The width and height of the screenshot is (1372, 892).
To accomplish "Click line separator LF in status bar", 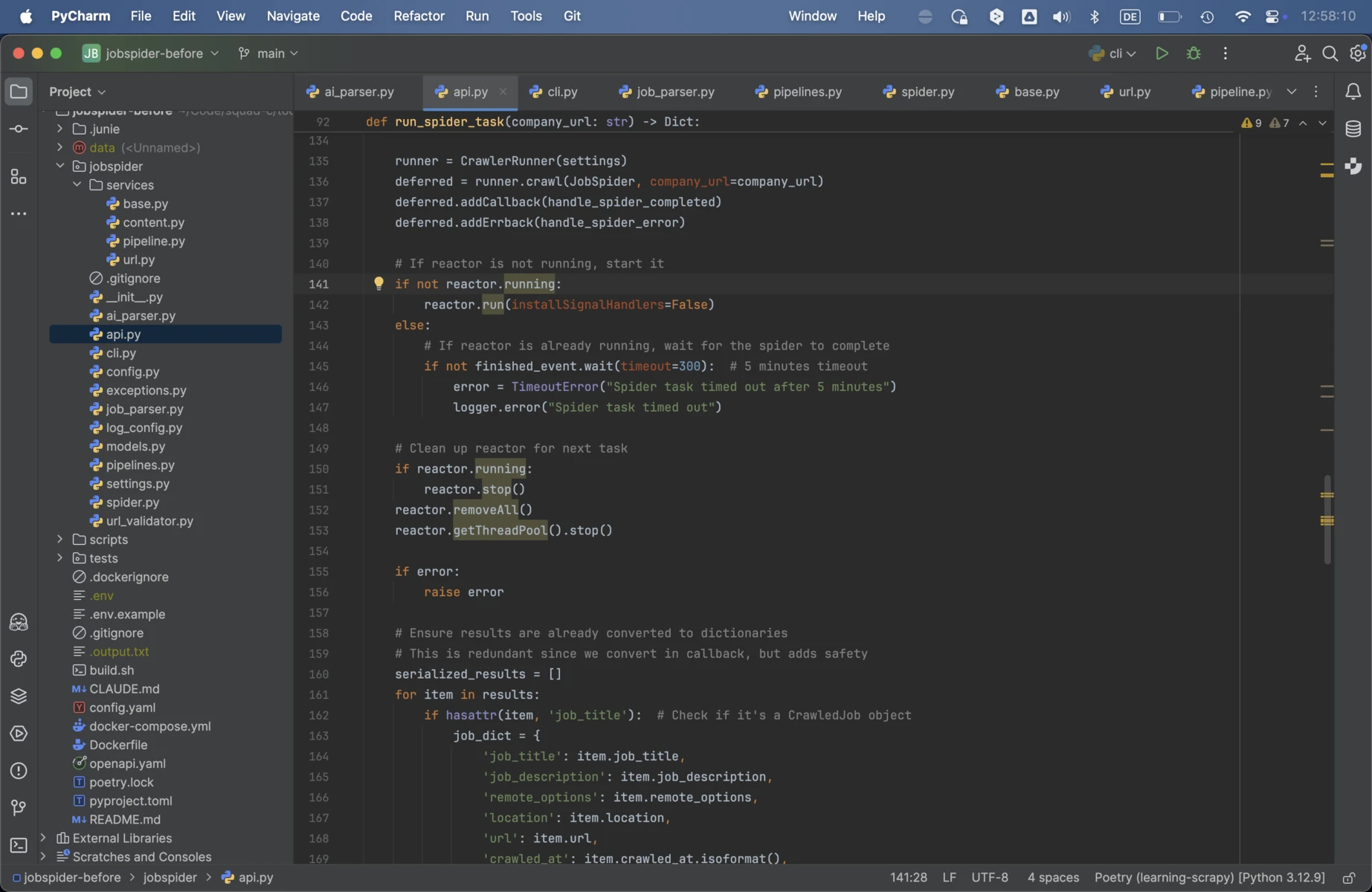I will click(949, 878).
